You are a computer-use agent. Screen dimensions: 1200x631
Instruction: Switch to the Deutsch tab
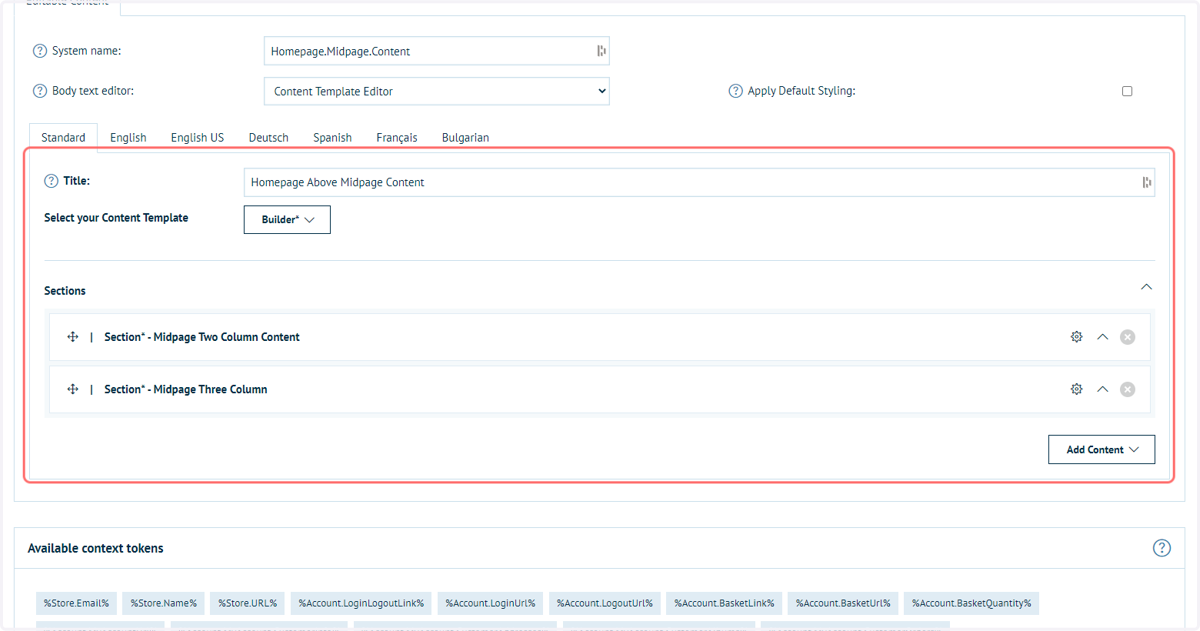click(268, 137)
